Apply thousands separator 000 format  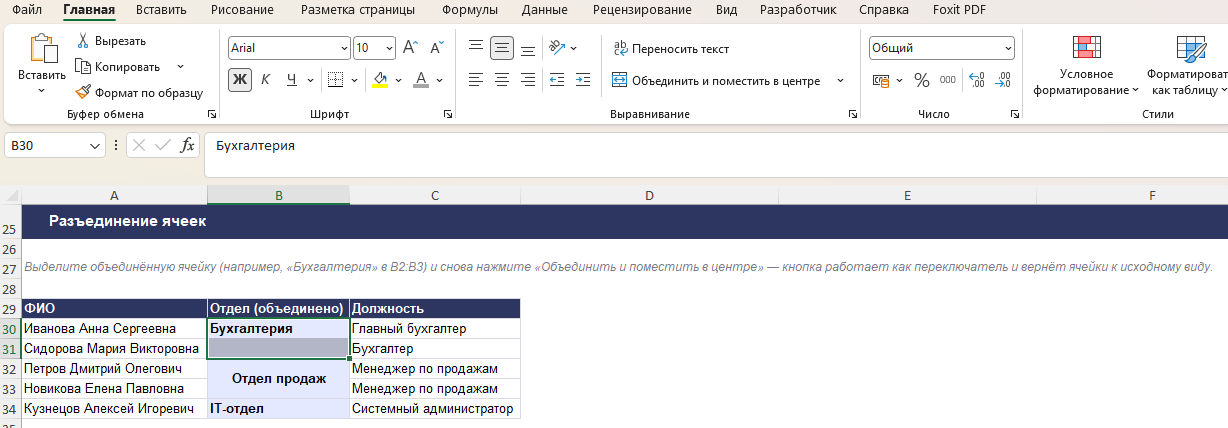point(947,80)
